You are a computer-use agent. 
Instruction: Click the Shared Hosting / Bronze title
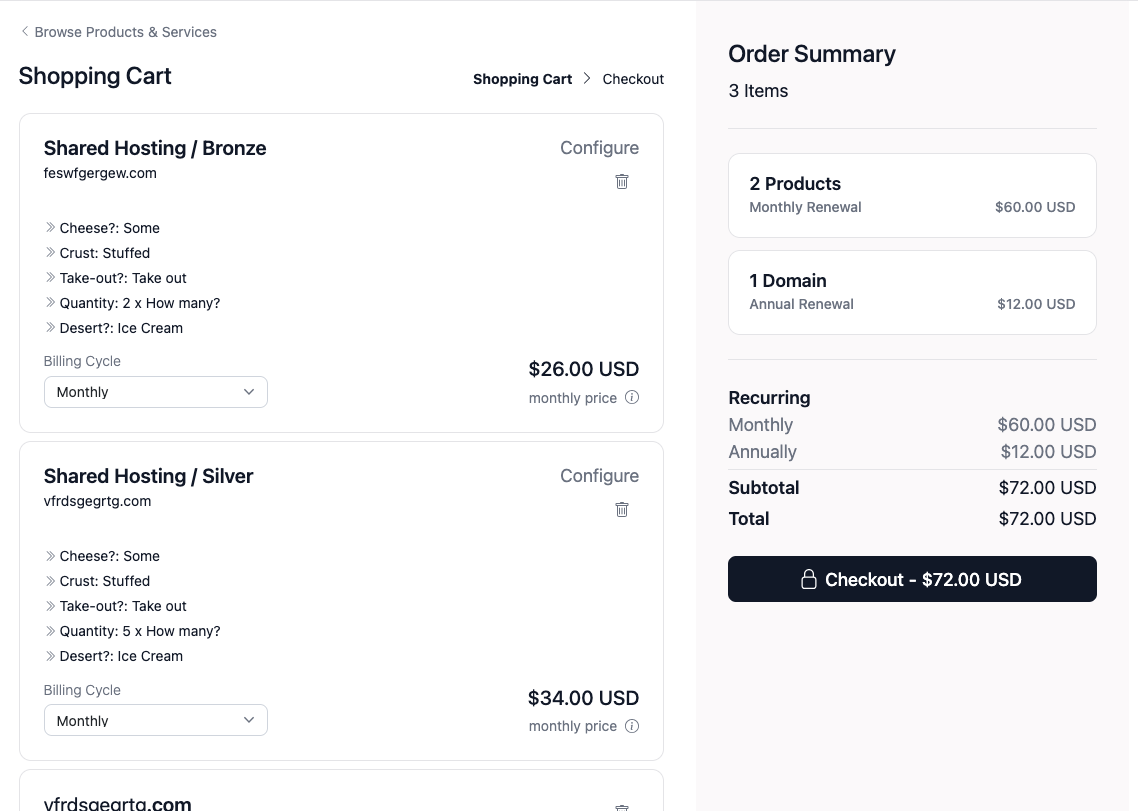click(x=155, y=148)
